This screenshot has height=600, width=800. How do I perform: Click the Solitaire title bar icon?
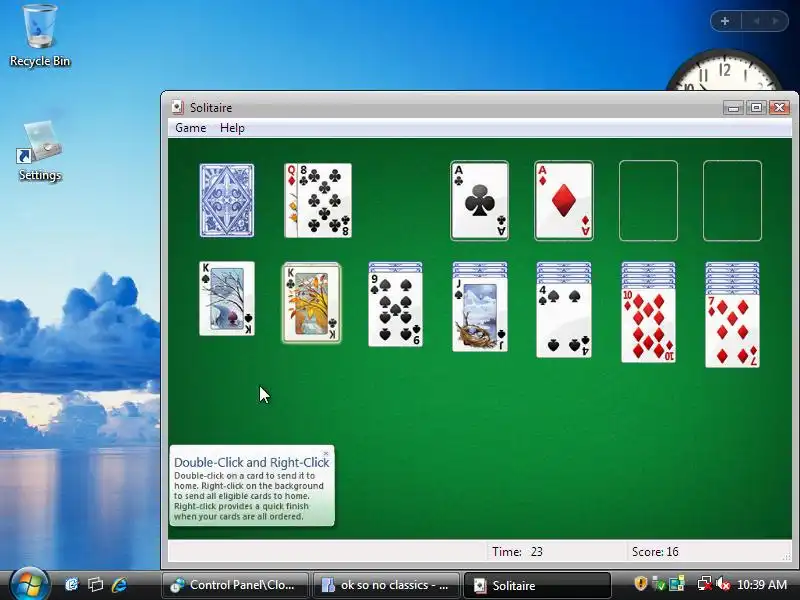pos(177,107)
